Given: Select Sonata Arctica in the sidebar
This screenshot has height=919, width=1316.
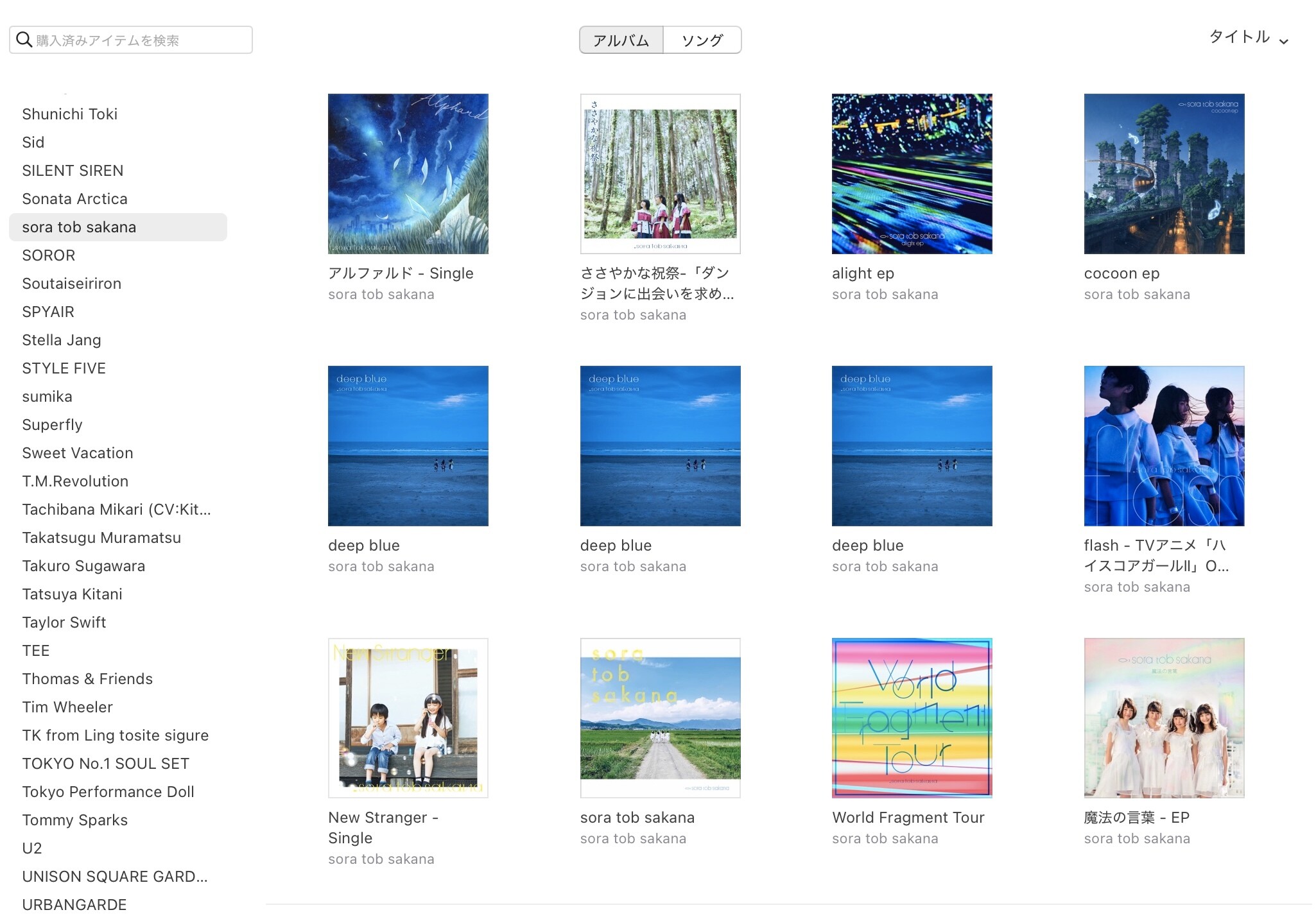Looking at the screenshot, I should tap(74, 199).
